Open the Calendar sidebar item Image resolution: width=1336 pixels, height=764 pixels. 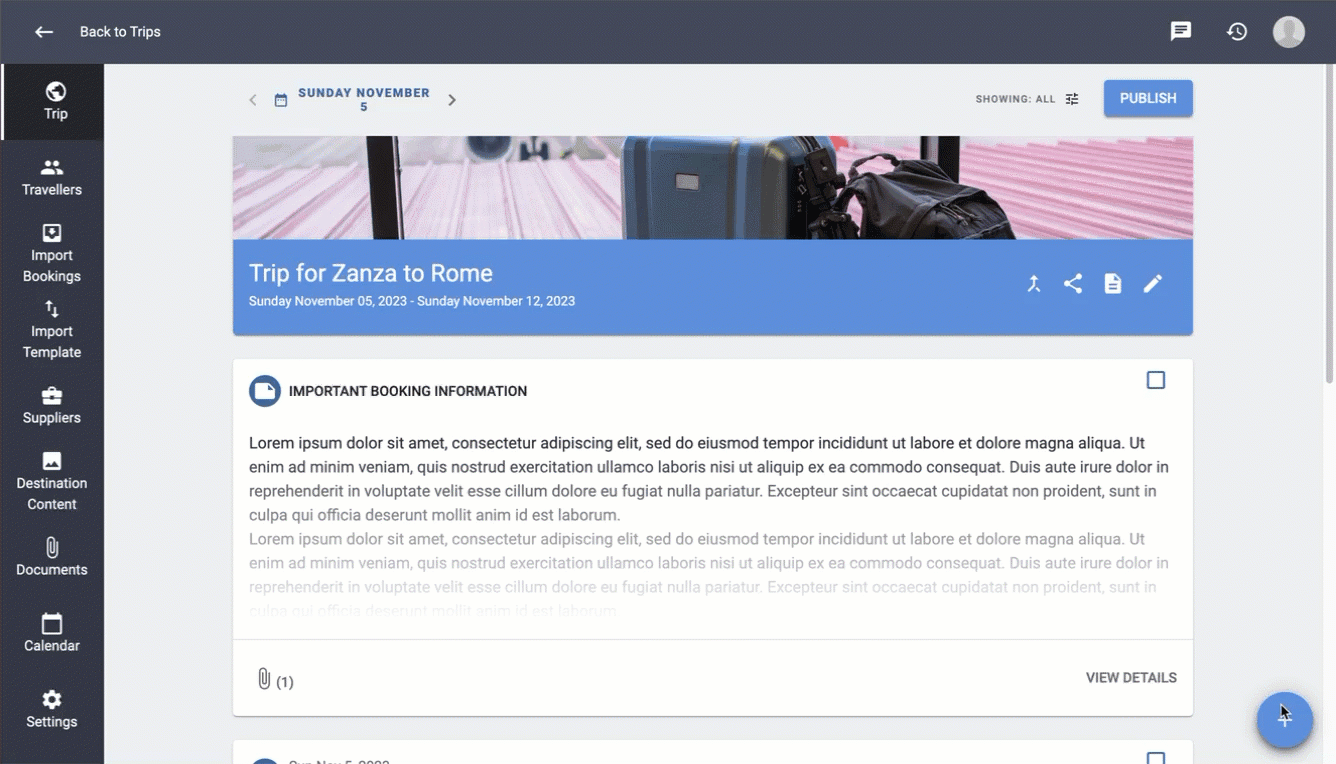pyautogui.click(x=52, y=634)
